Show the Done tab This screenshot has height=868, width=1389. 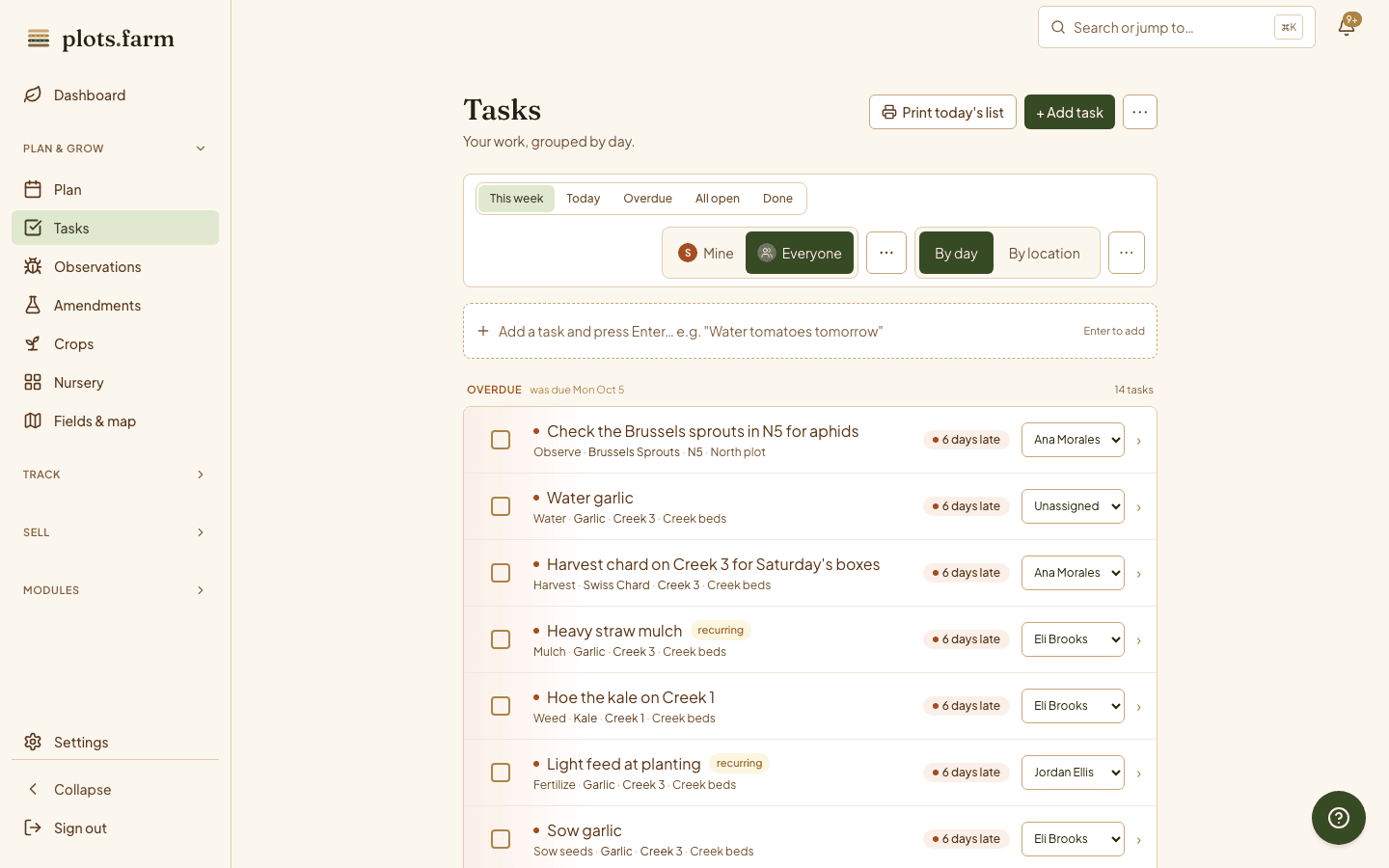pyautogui.click(x=777, y=199)
